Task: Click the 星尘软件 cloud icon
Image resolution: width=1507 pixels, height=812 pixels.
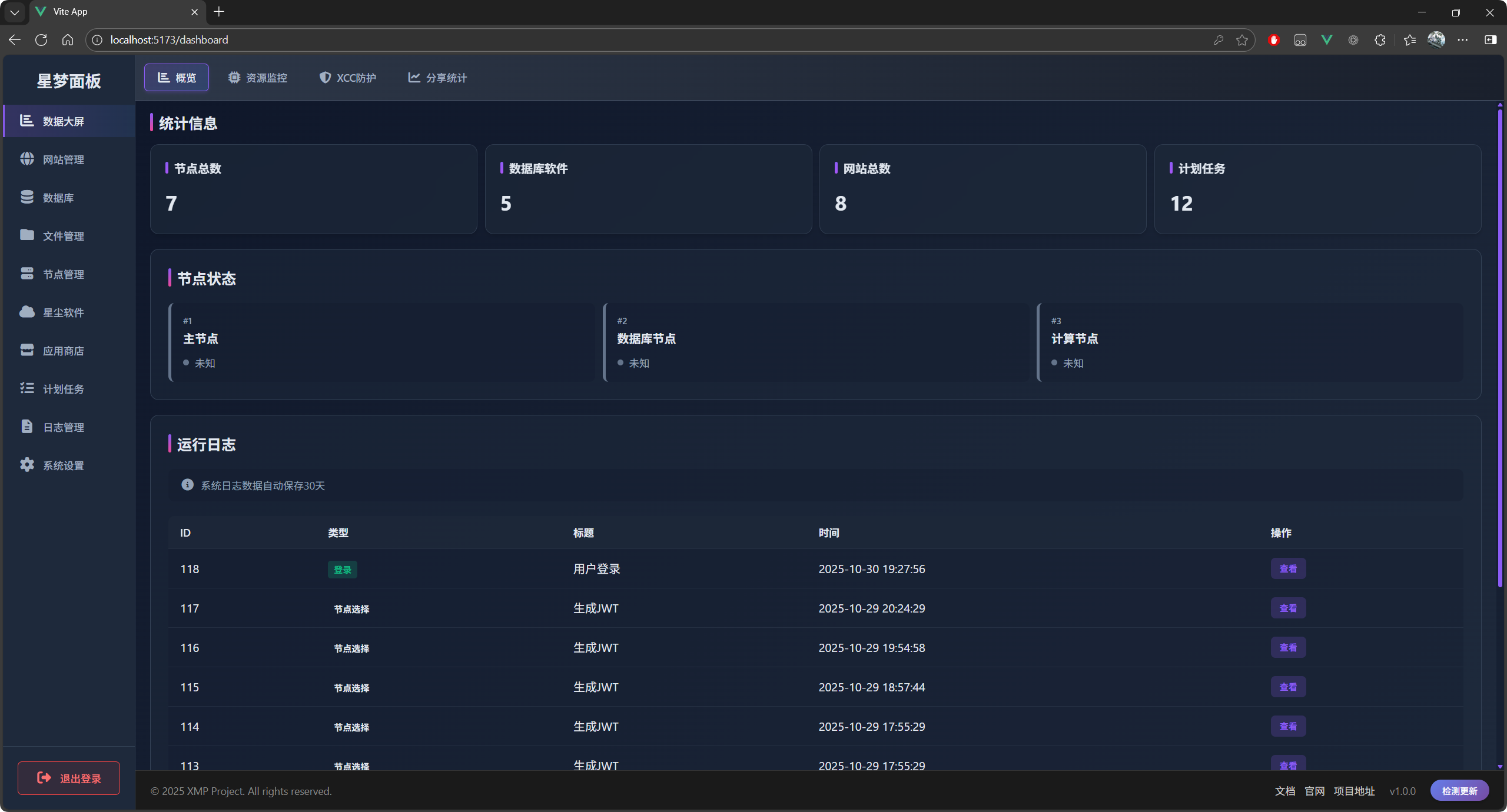Action: click(27, 312)
